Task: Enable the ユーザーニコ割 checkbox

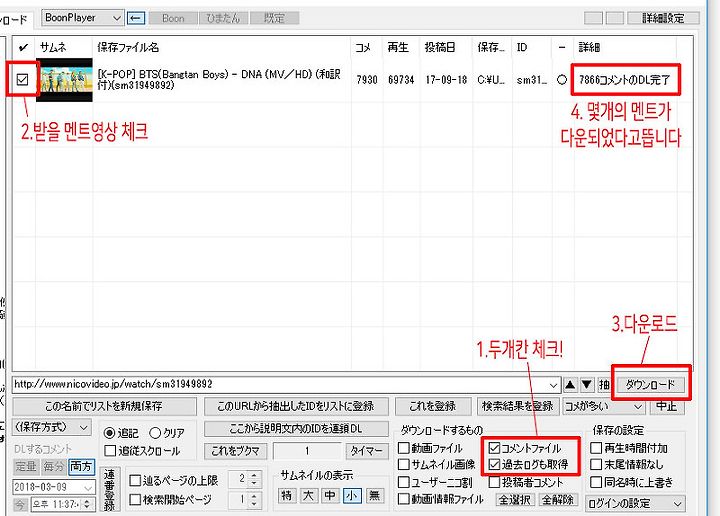Action: coord(404,482)
